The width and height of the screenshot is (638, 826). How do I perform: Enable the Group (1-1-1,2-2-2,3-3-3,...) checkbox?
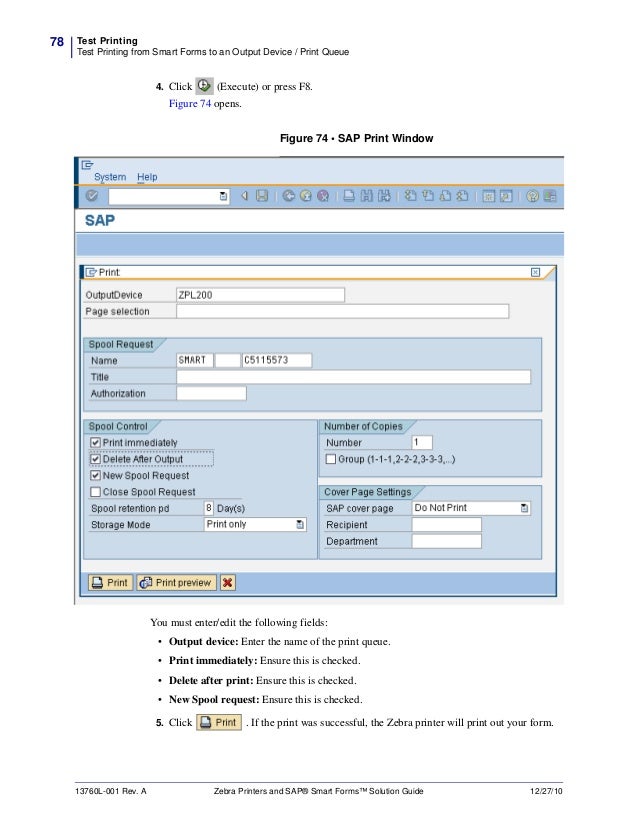(331, 459)
